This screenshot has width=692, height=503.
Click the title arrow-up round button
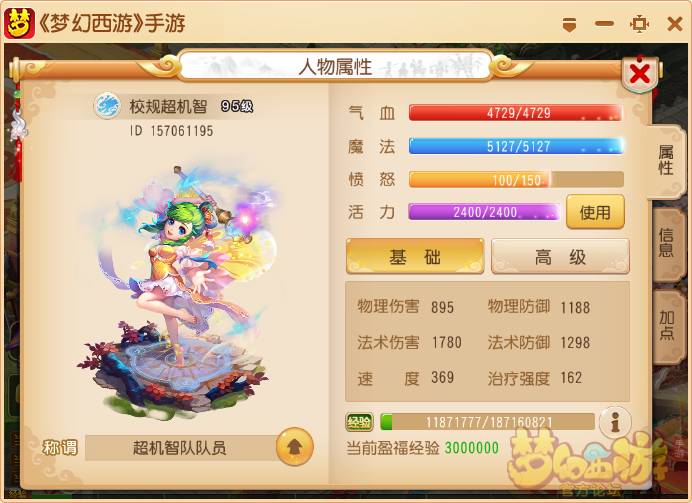pyautogui.click(x=294, y=447)
